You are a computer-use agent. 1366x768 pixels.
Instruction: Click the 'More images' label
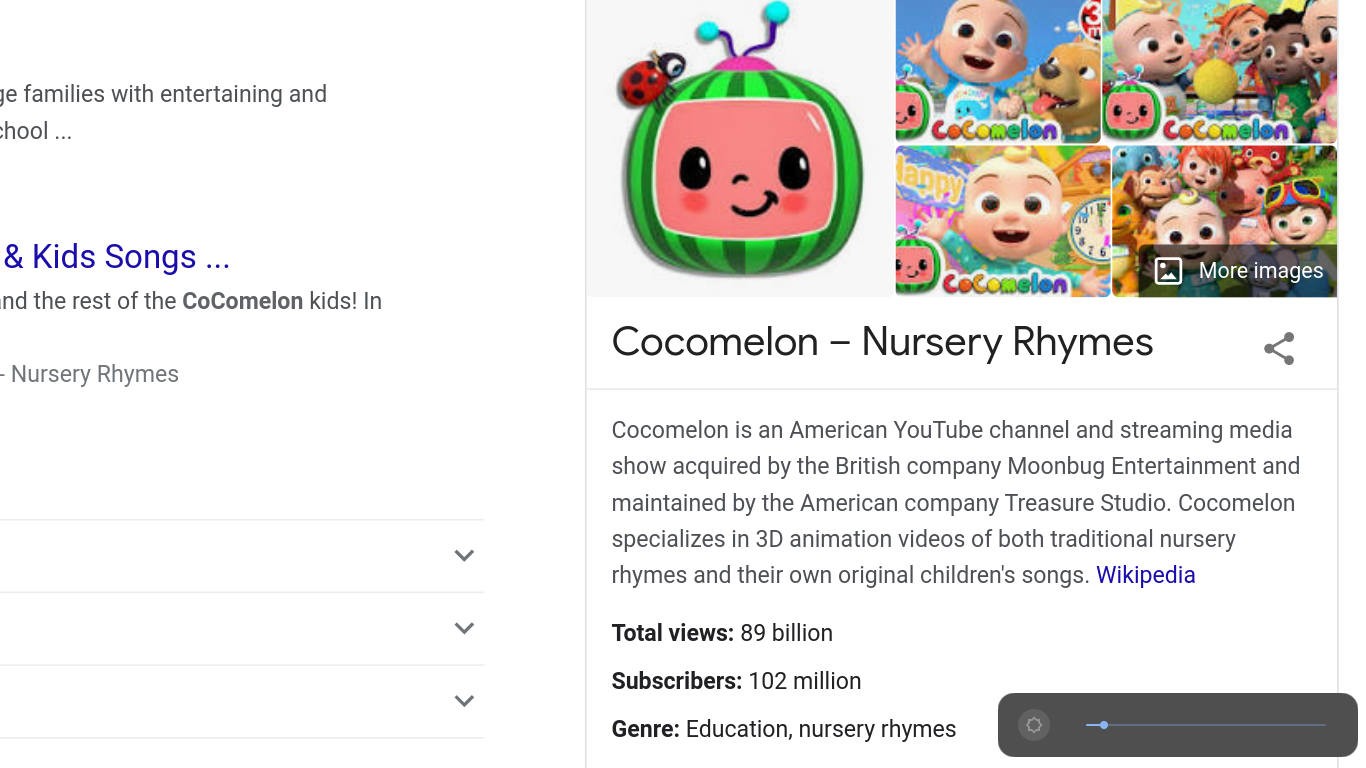(x=1260, y=271)
